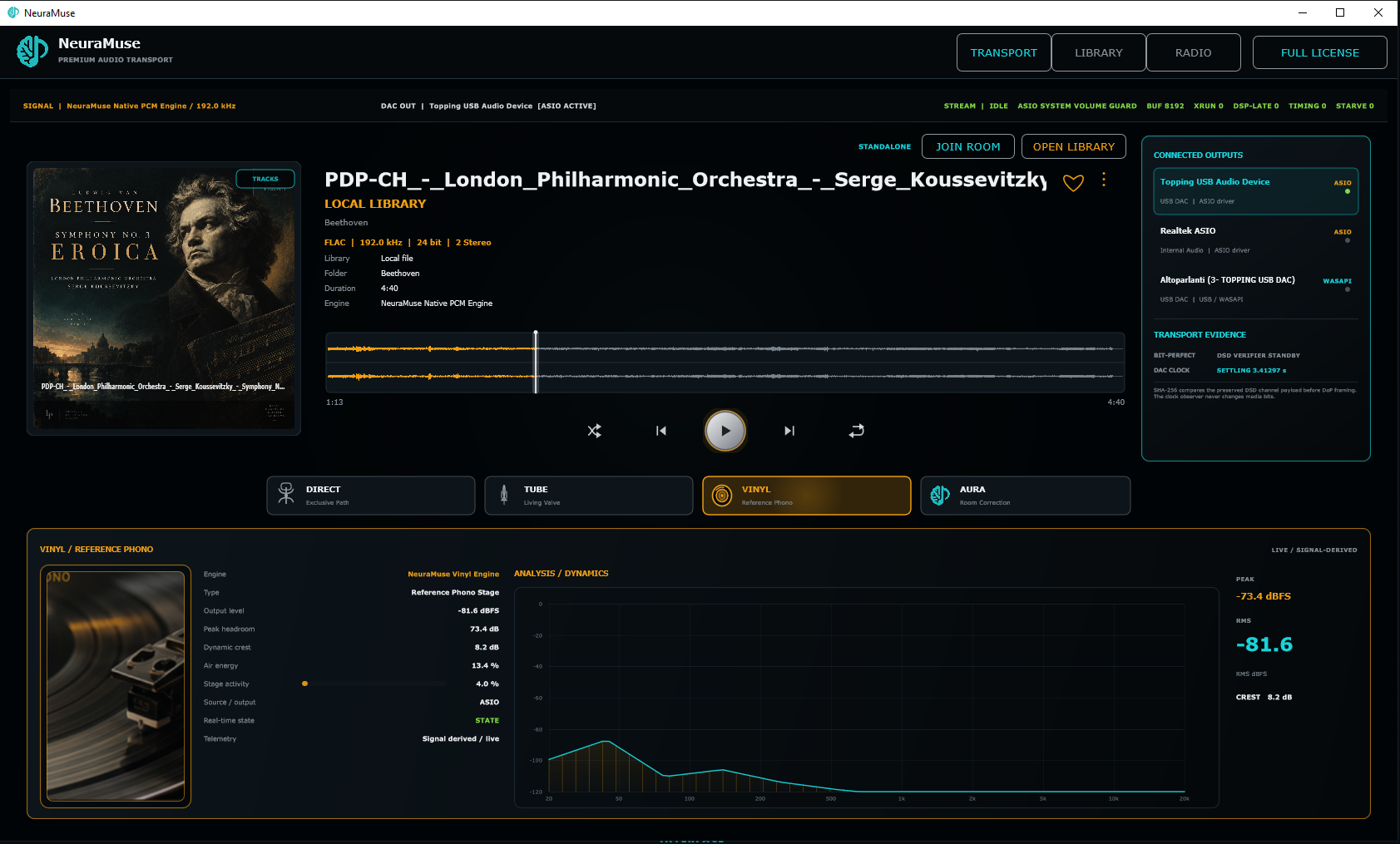Click the SETTLING DAC clock value
The width and height of the screenshot is (1400, 844).
tap(1252, 371)
